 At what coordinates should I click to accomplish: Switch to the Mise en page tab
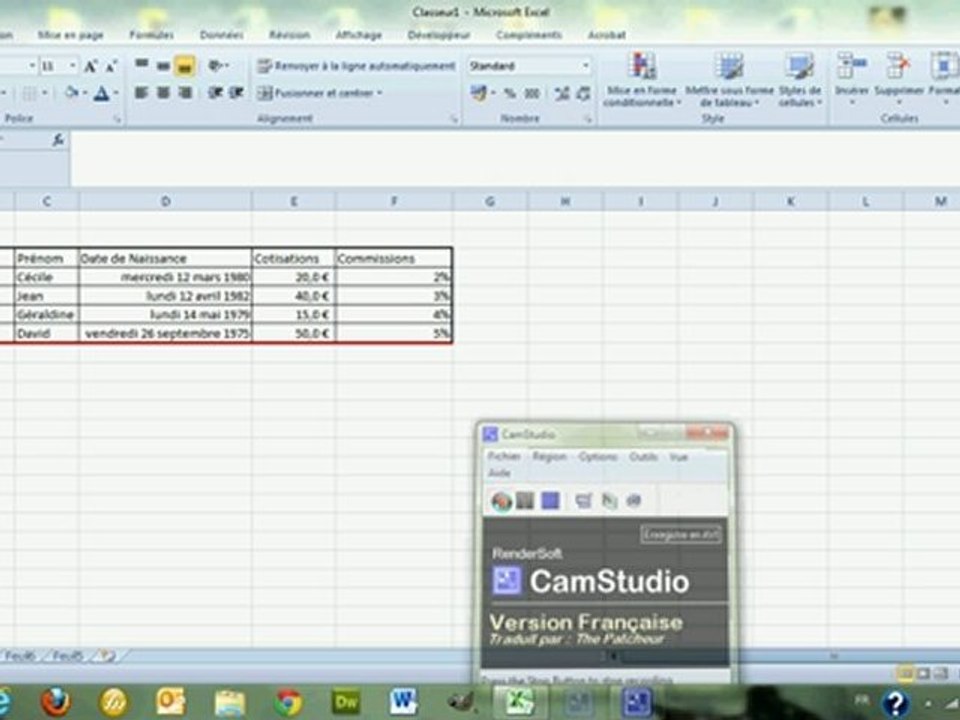click(70, 35)
